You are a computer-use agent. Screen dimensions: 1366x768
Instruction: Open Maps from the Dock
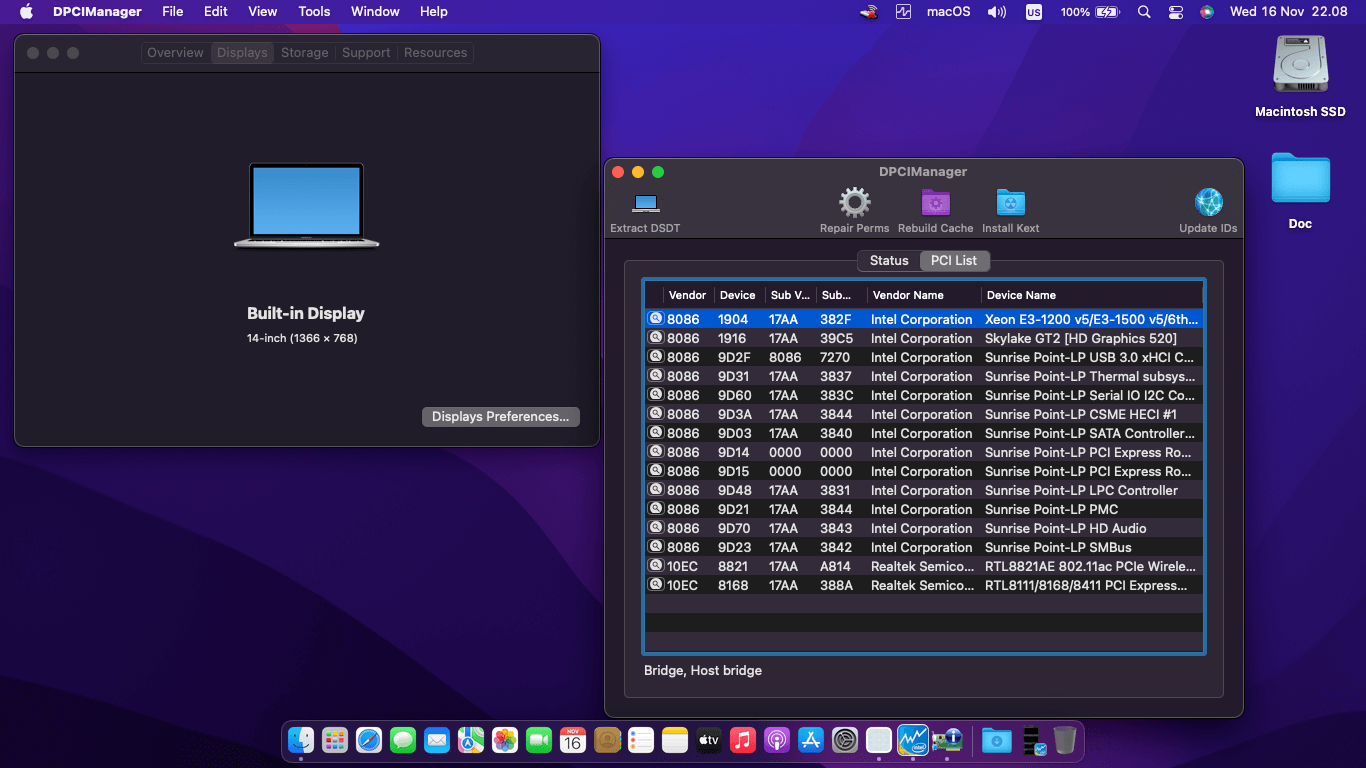(471, 740)
